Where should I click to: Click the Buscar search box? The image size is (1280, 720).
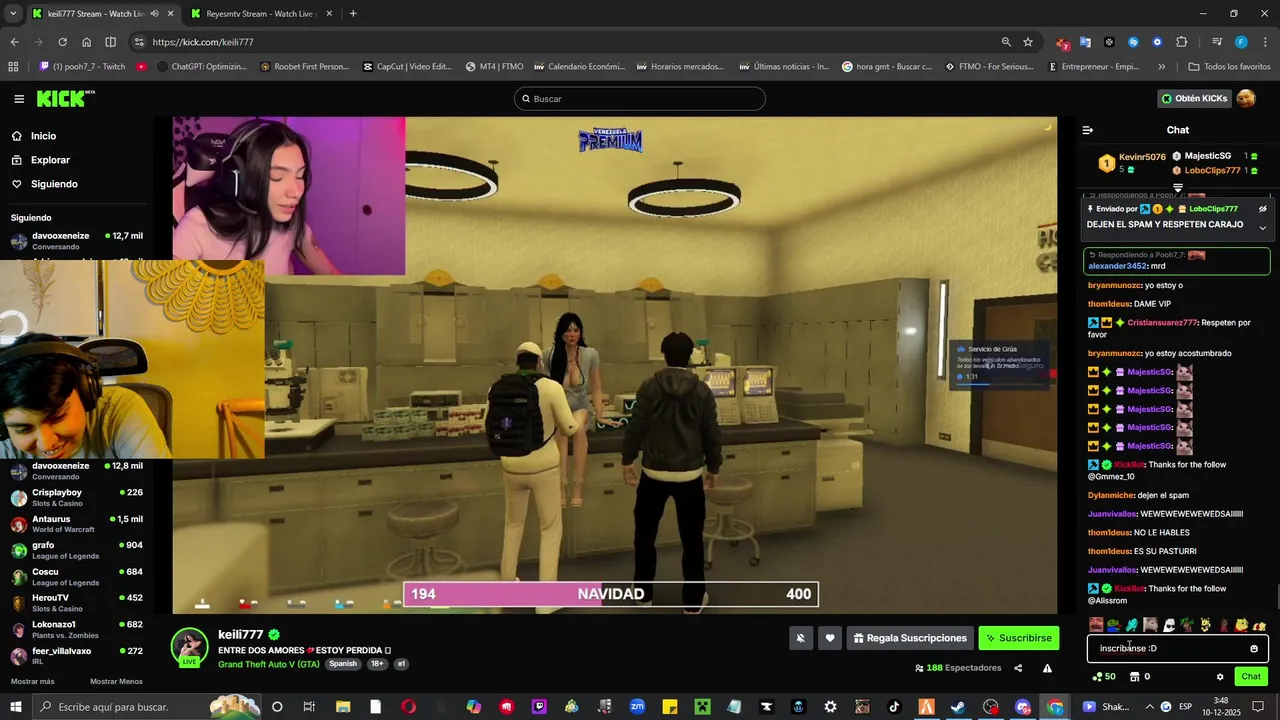(640, 99)
